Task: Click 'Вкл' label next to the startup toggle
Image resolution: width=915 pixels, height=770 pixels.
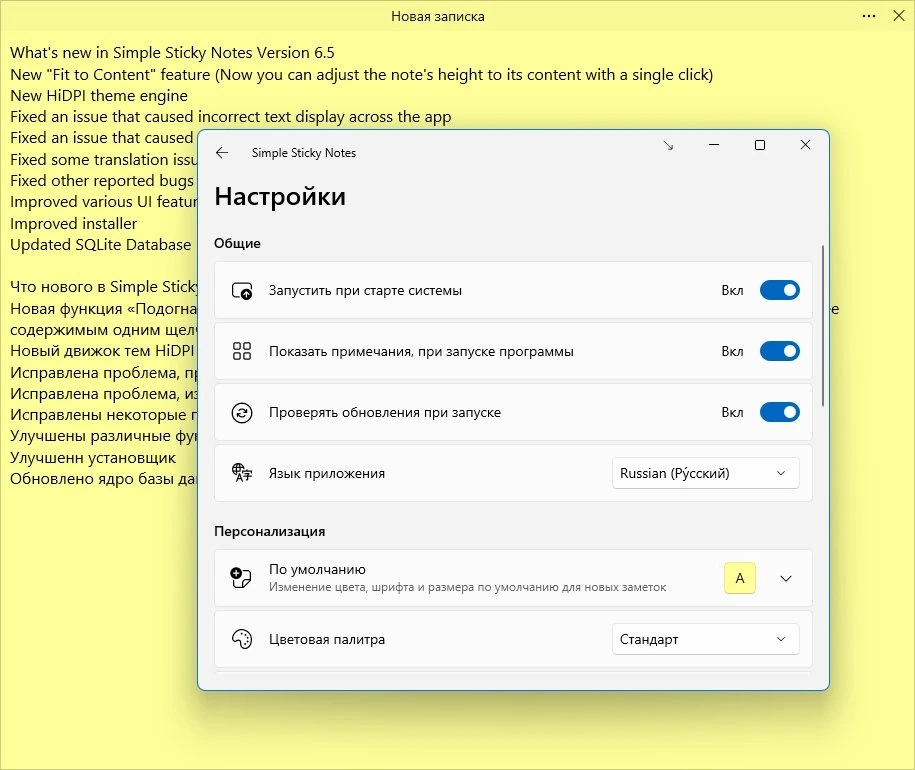Action: coord(732,290)
